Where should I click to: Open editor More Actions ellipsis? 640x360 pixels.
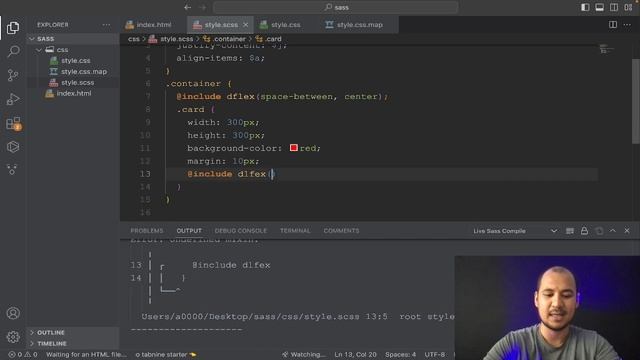point(627,24)
